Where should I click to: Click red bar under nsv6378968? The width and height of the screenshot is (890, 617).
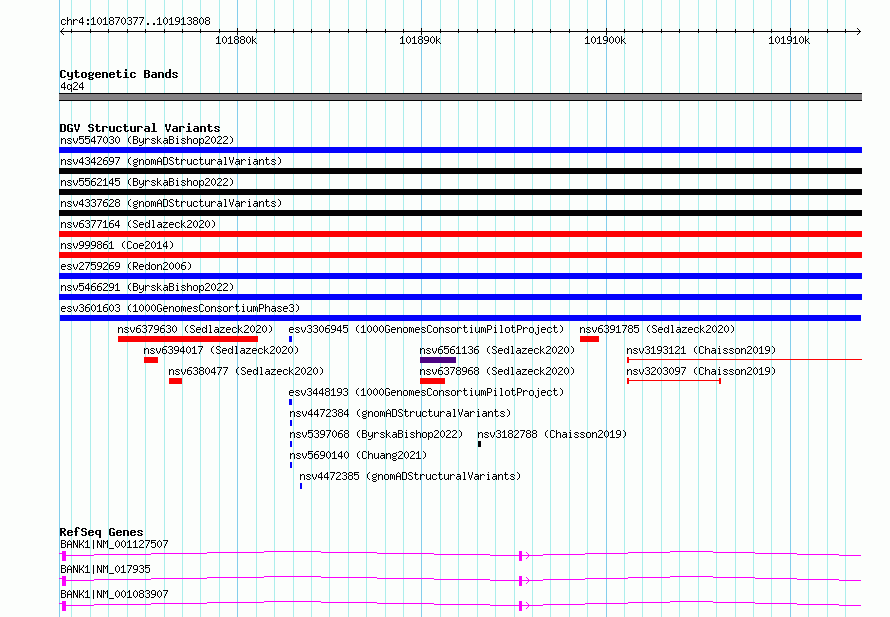(433, 381)
